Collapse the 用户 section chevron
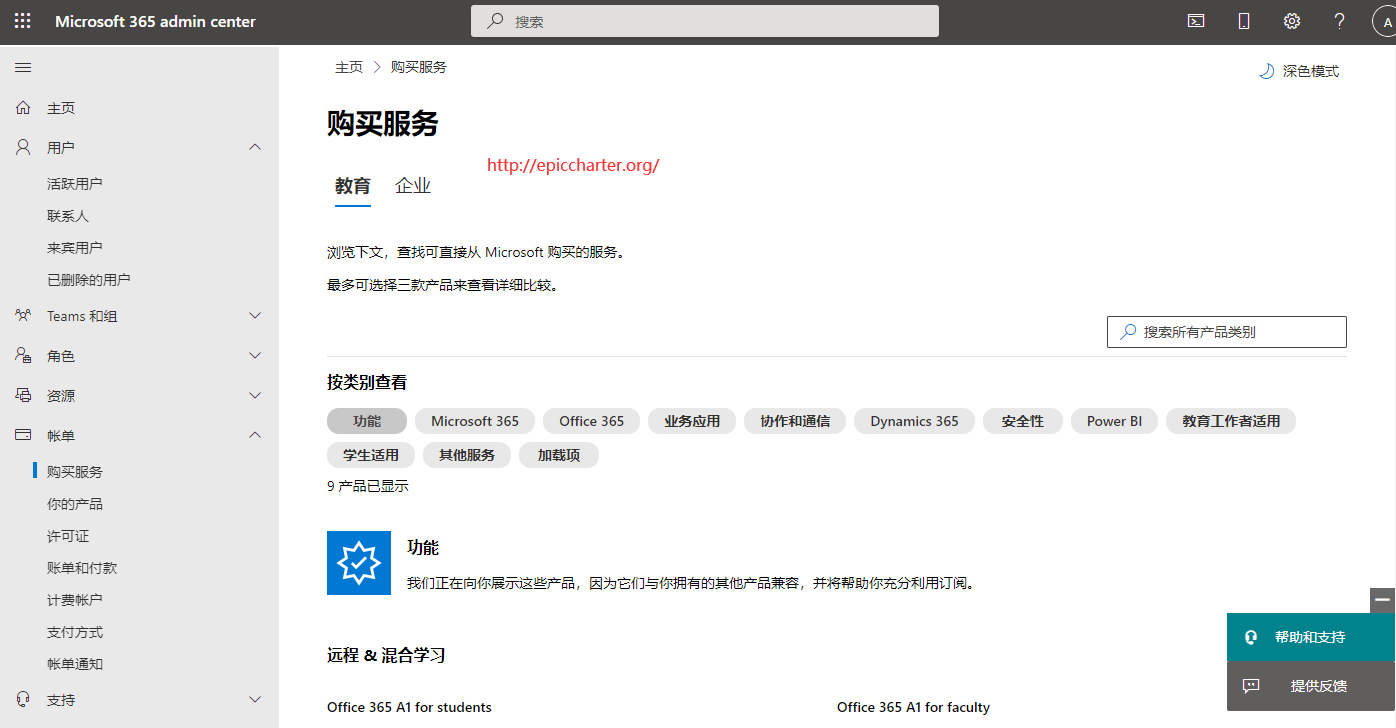Viewport: 1396px width, 728px height. point(255,147)
